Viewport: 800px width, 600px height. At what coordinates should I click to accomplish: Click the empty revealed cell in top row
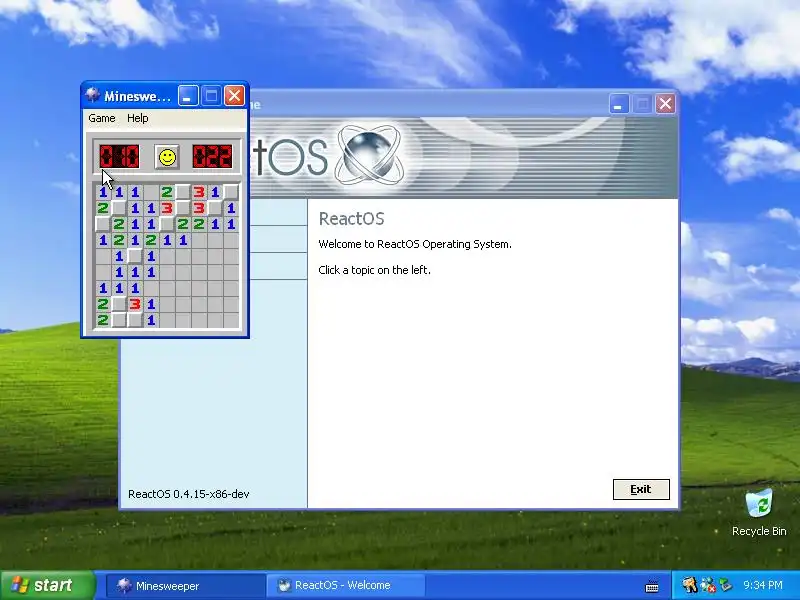[x=151, y=192]
